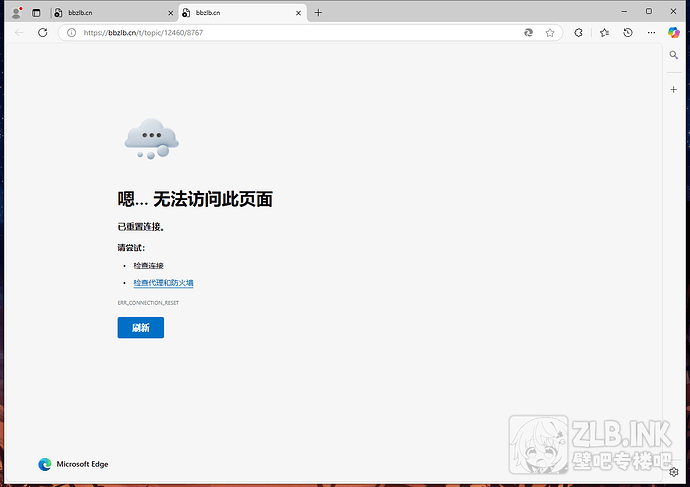Open the 检查代理和防火墙 link
This screenshot has height=487, width=690.
pos(163,283)
